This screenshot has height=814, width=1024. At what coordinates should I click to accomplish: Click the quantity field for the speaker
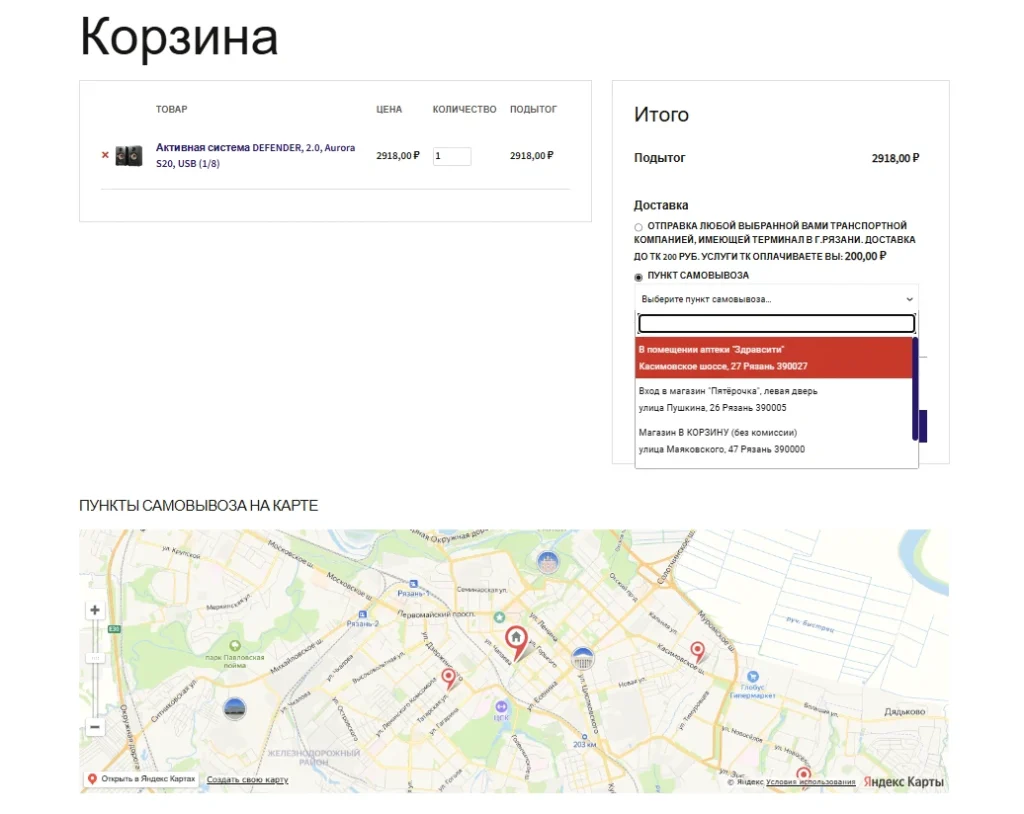click(451, 156)
